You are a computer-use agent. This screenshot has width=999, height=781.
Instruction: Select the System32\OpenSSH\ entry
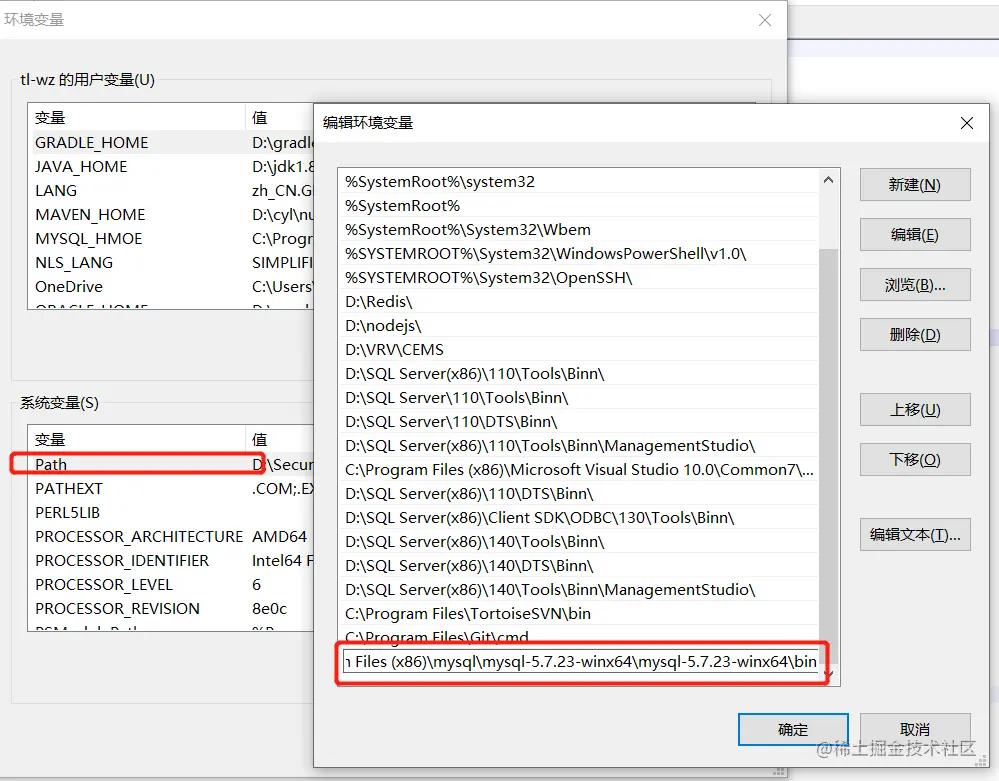(x=579, y=278)
